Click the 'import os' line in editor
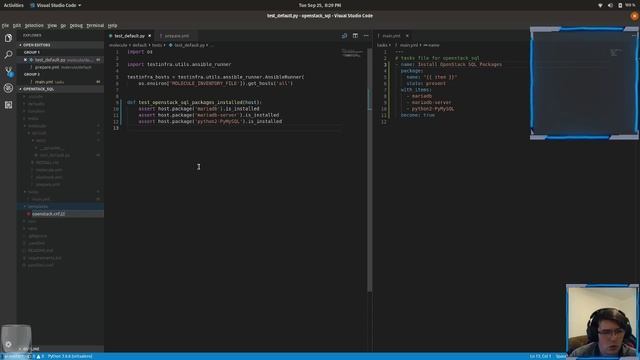The height and width of the screenshot is (360, 640). tap(140, 52)
